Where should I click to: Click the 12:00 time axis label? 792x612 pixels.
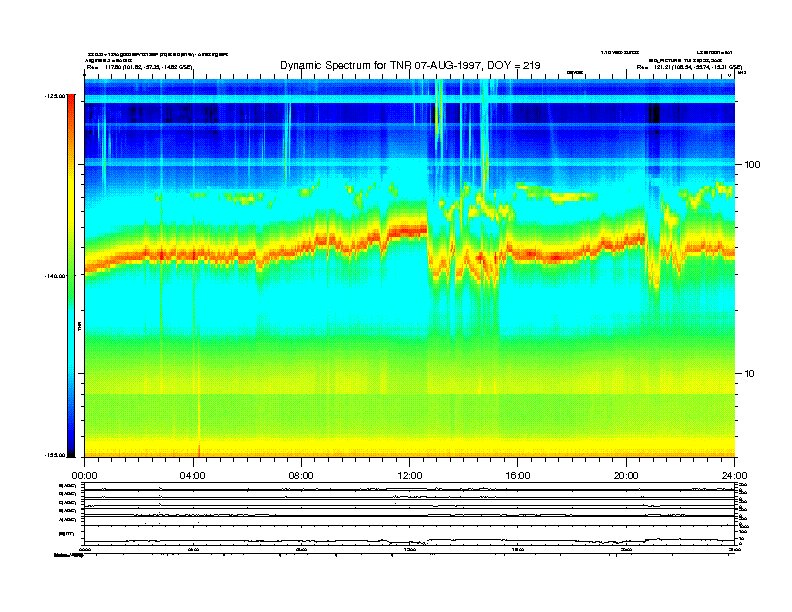(410, 476)
